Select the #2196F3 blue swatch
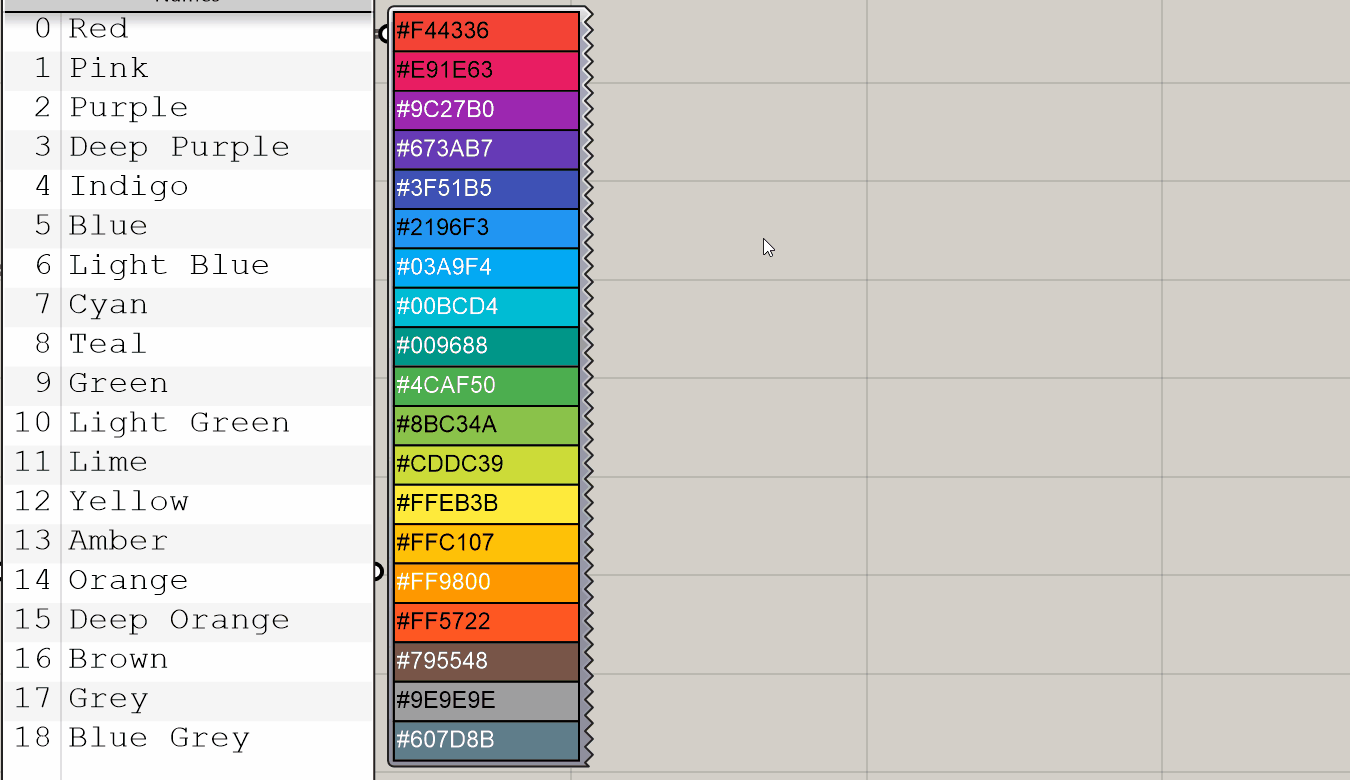 click(x=486, y=228)
